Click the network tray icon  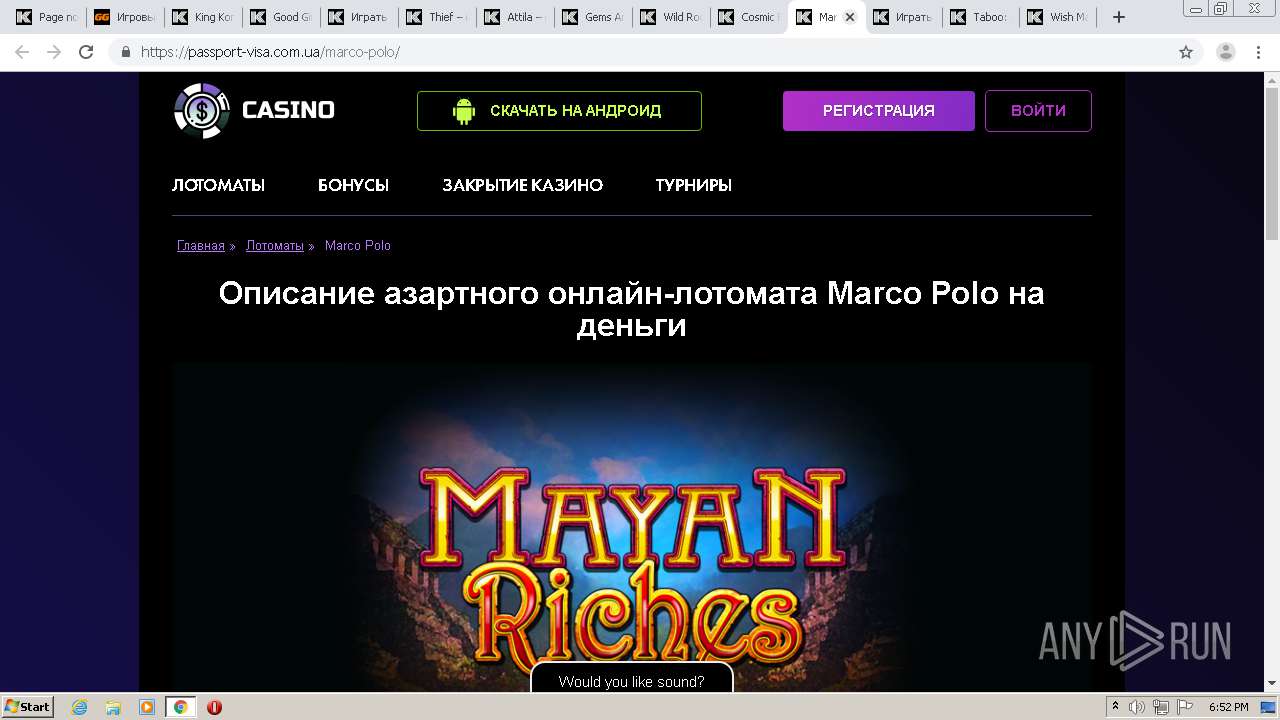point(1161,707)
